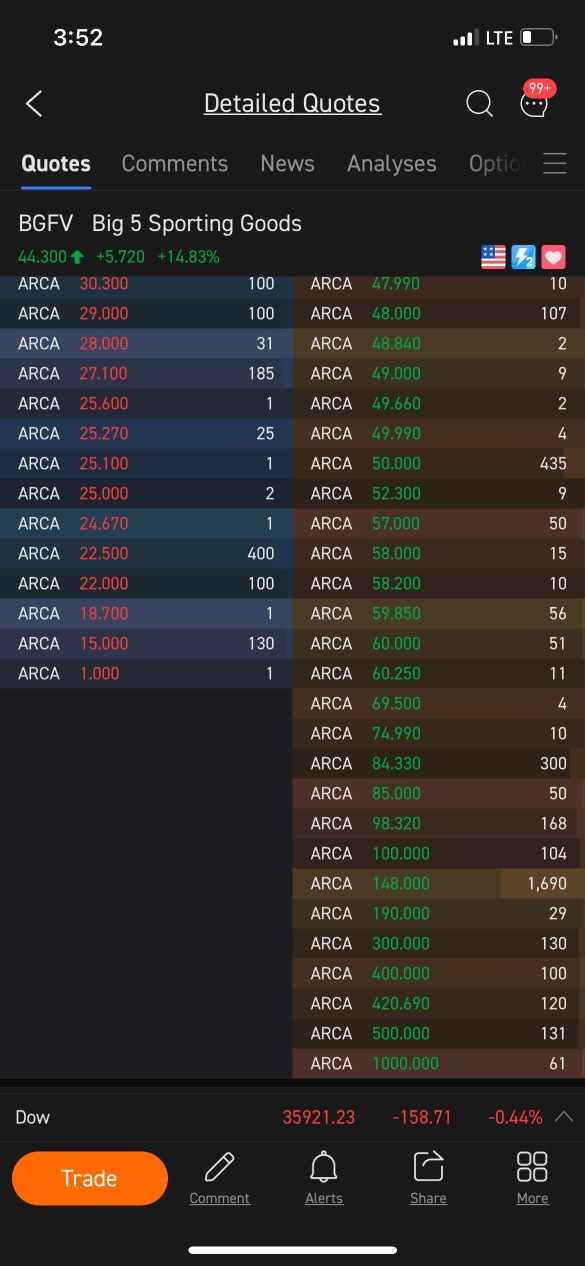Switch to the Comments tab
The width and height of the screenshot is (585, 1266).
click(x=175, y=164)
